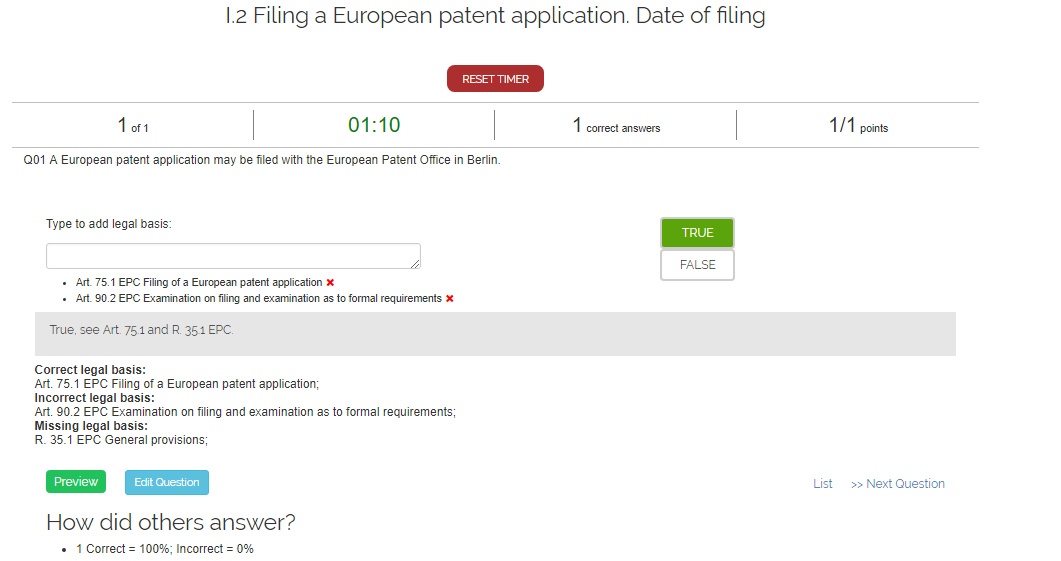Click the 01:10 timer display

(x=374, y=125)
